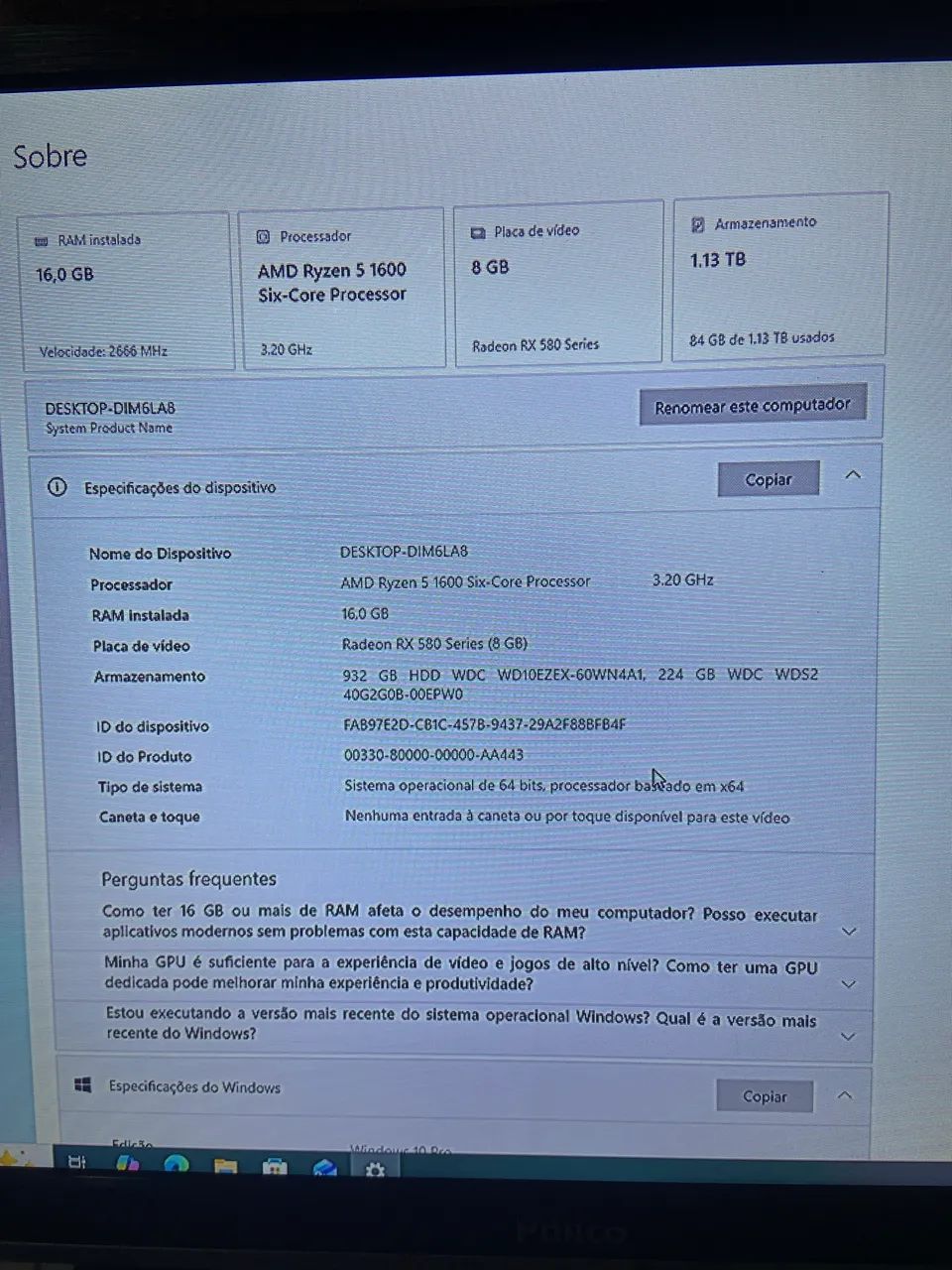Click 84 GB de 1.13 TB usados text
This screenshot has width=952, height=1270.
click(762, 338)
